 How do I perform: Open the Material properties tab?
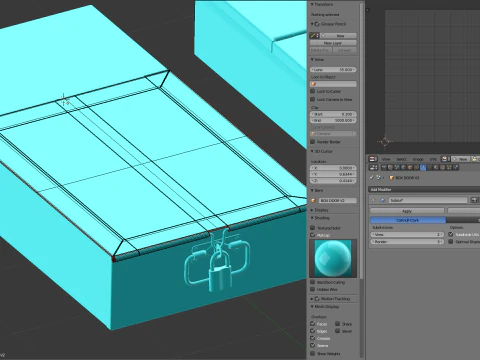point(436,167)
